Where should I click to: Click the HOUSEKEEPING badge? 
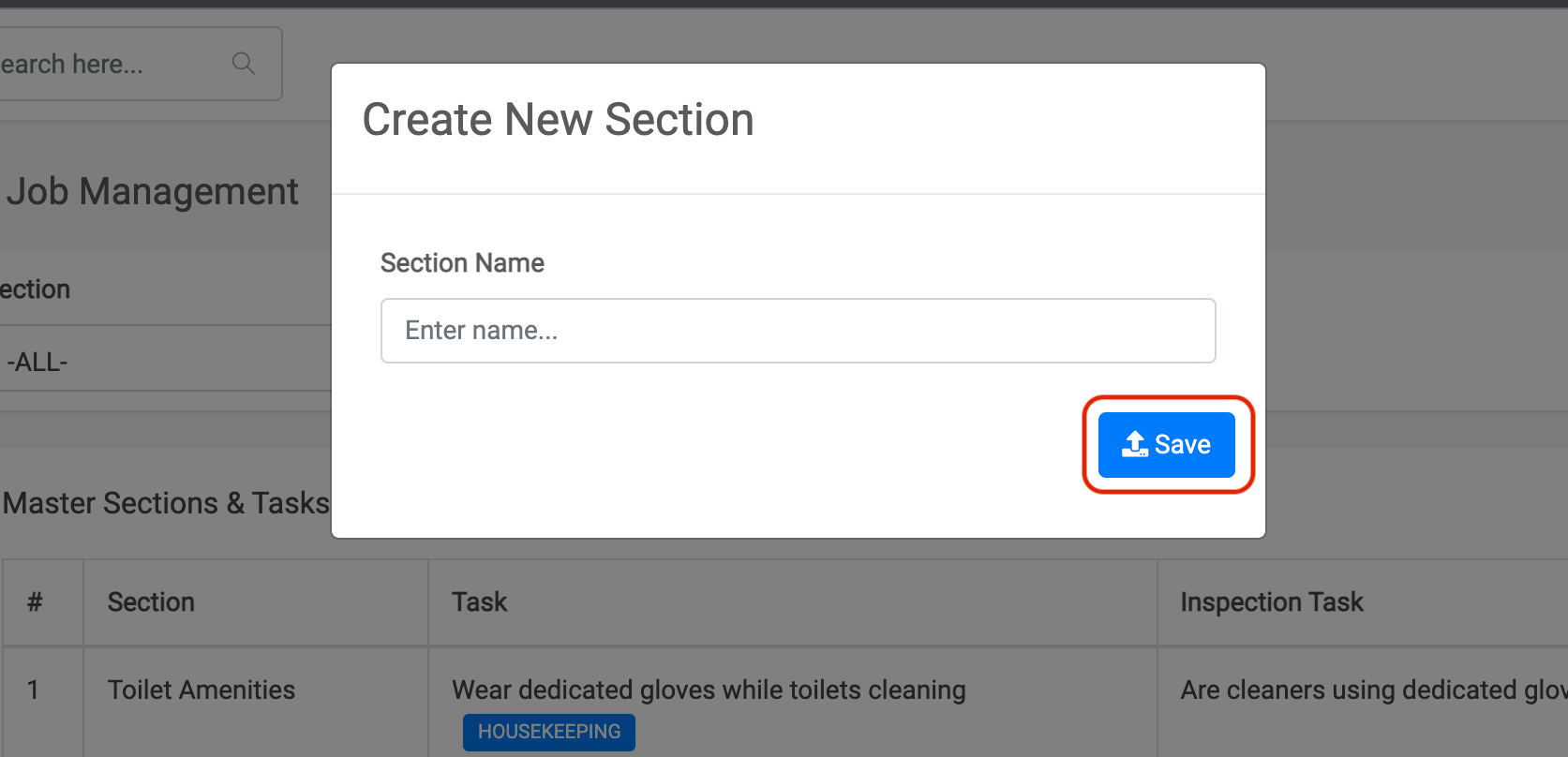point(548,732)
